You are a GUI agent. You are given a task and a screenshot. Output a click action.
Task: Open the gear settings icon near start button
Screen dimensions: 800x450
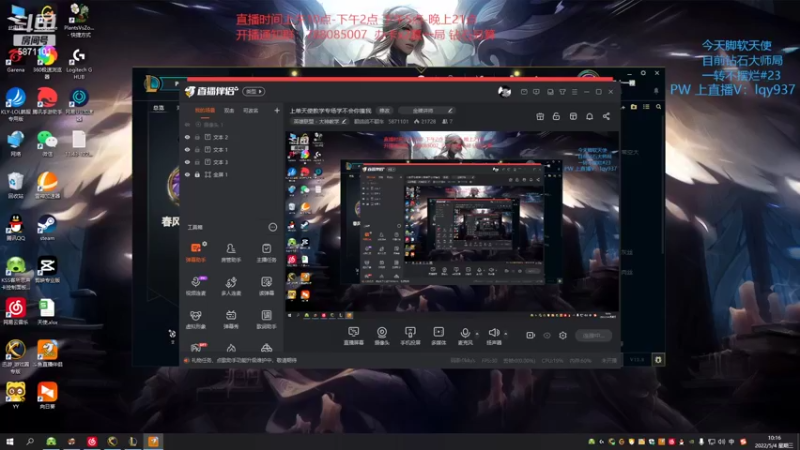click(x=563, y=335)
